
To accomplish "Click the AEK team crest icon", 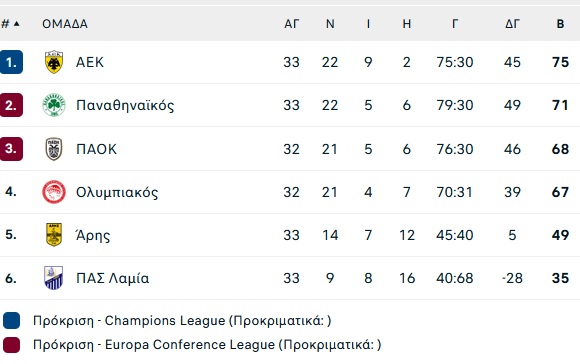I will click(x=54, y=62).
